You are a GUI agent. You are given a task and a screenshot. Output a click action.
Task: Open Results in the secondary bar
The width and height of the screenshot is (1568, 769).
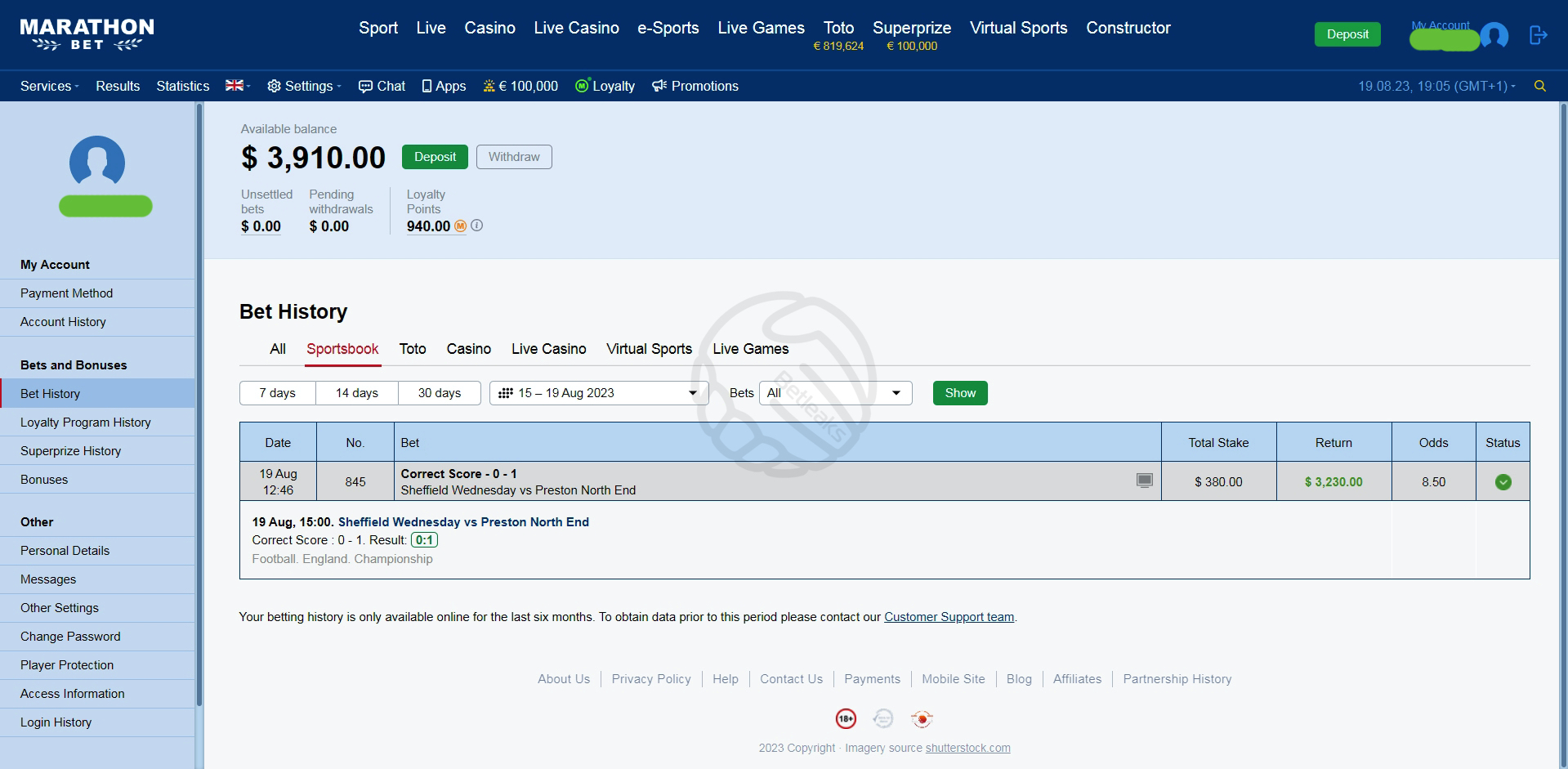(118, 86)
